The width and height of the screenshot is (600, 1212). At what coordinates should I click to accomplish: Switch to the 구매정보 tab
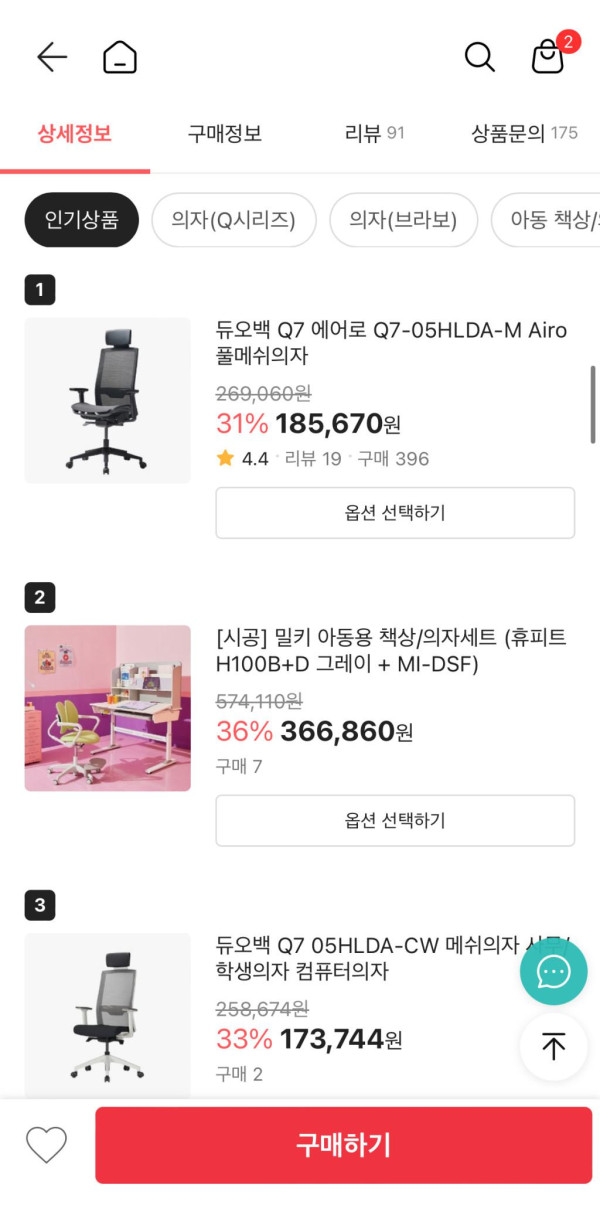point(225,134)
